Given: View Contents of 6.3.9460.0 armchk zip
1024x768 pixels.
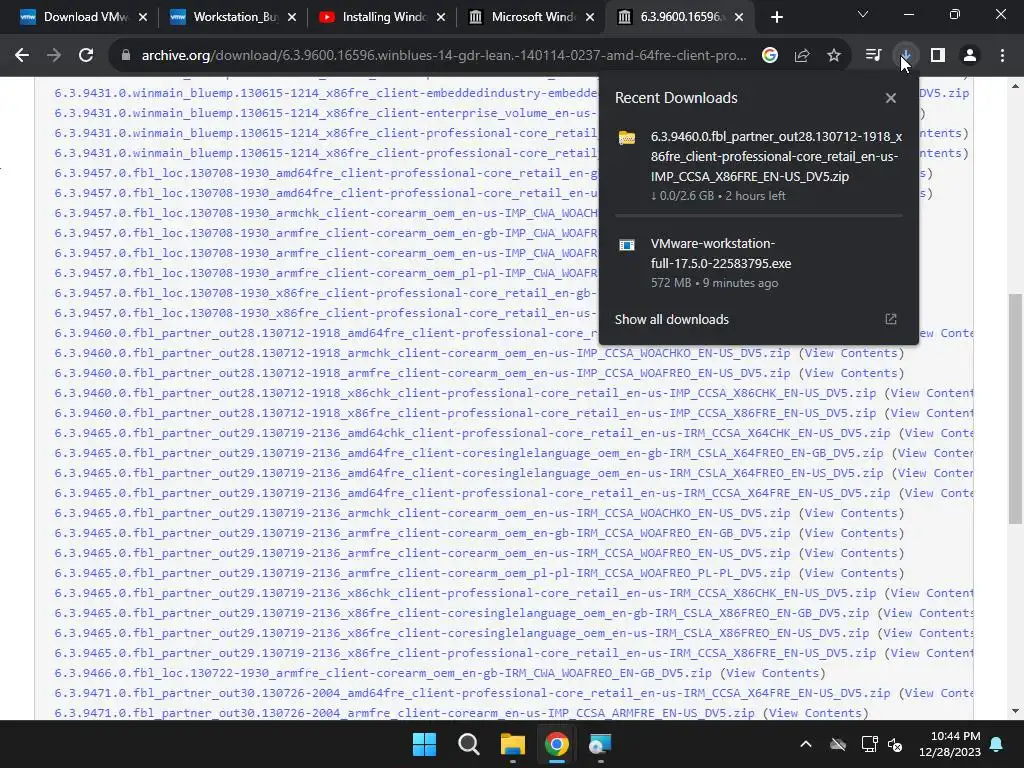Looking at the screenshot, I should pyautogui.click(x=851, y=353).
